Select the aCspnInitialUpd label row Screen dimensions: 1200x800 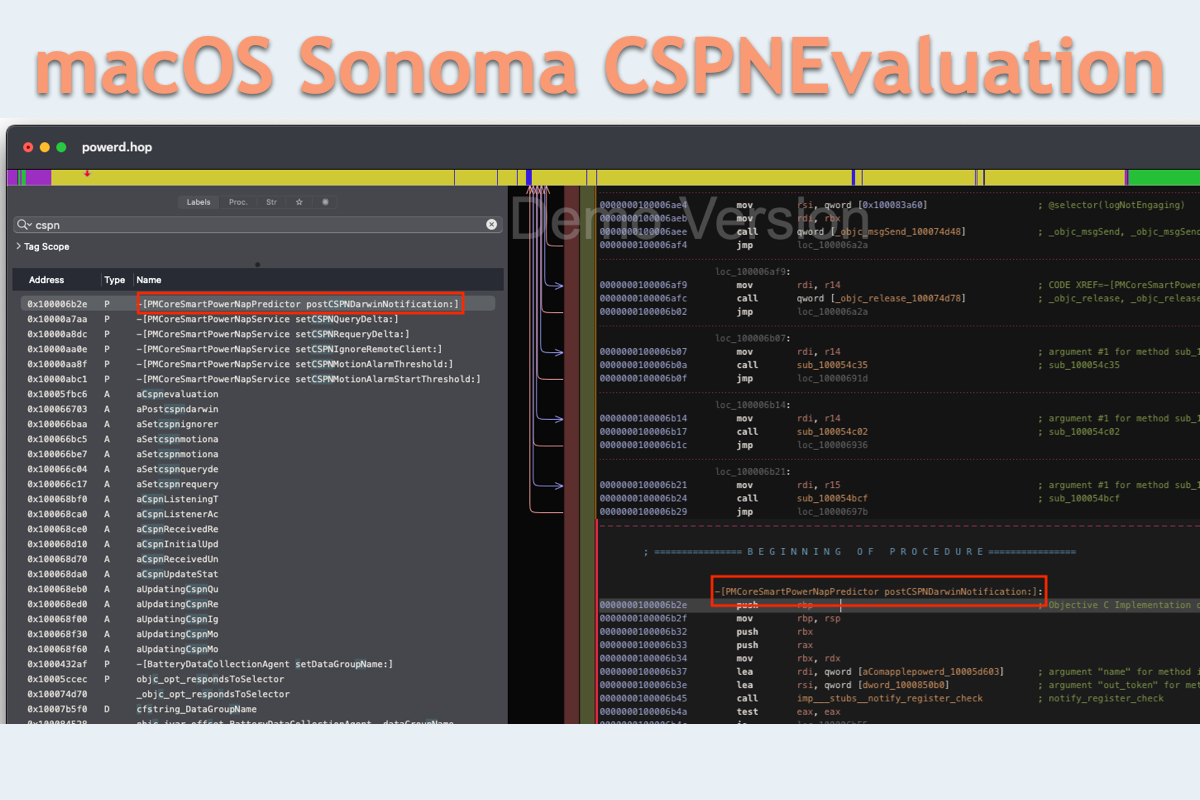[x=258, y=544]
